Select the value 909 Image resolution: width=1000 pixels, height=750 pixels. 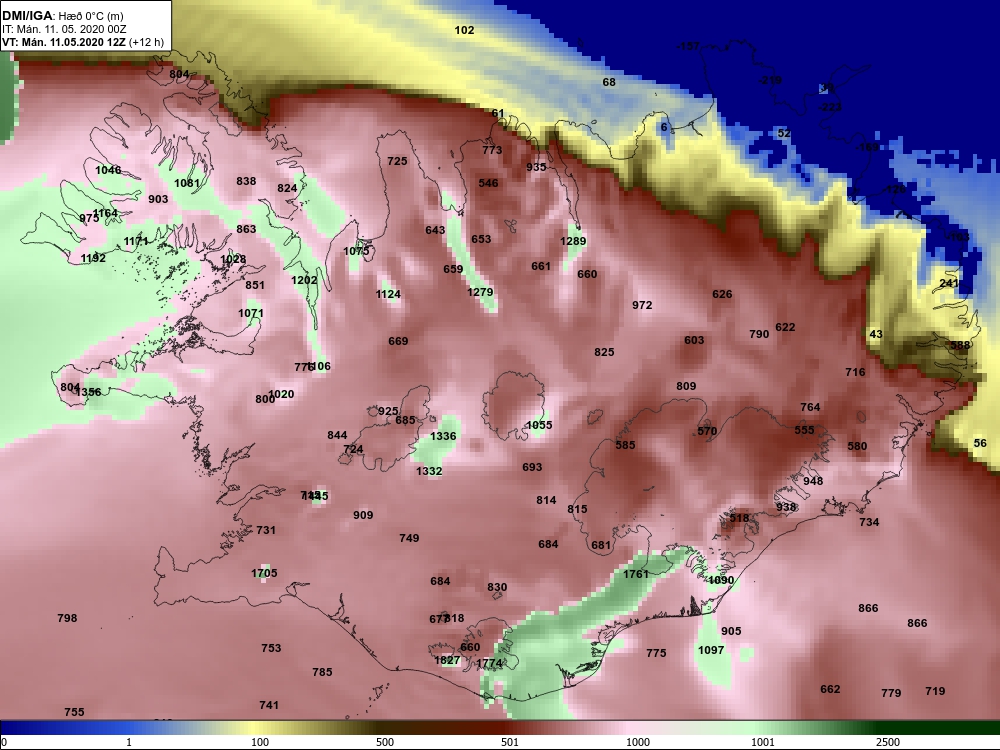point(363,515)
